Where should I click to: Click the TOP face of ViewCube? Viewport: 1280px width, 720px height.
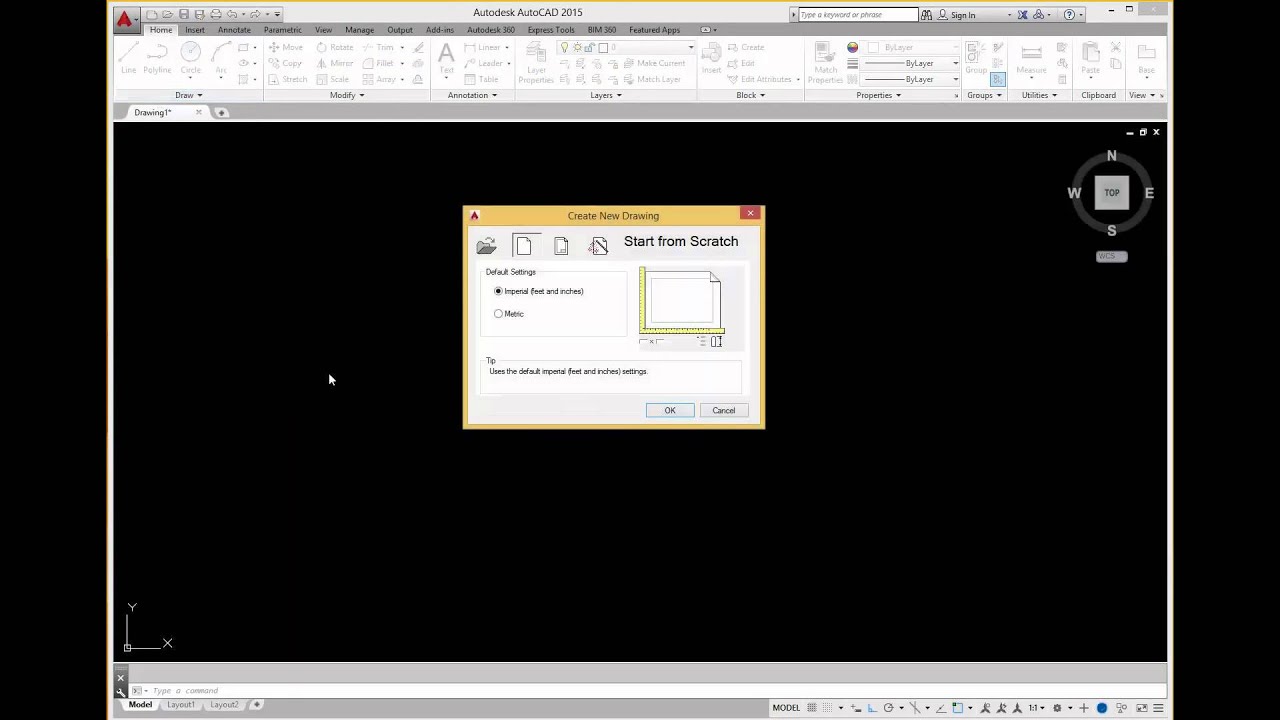[1112, 193]
